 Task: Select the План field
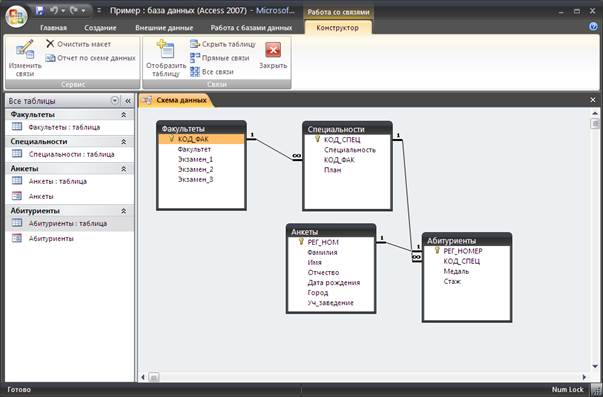pos(347,170)
